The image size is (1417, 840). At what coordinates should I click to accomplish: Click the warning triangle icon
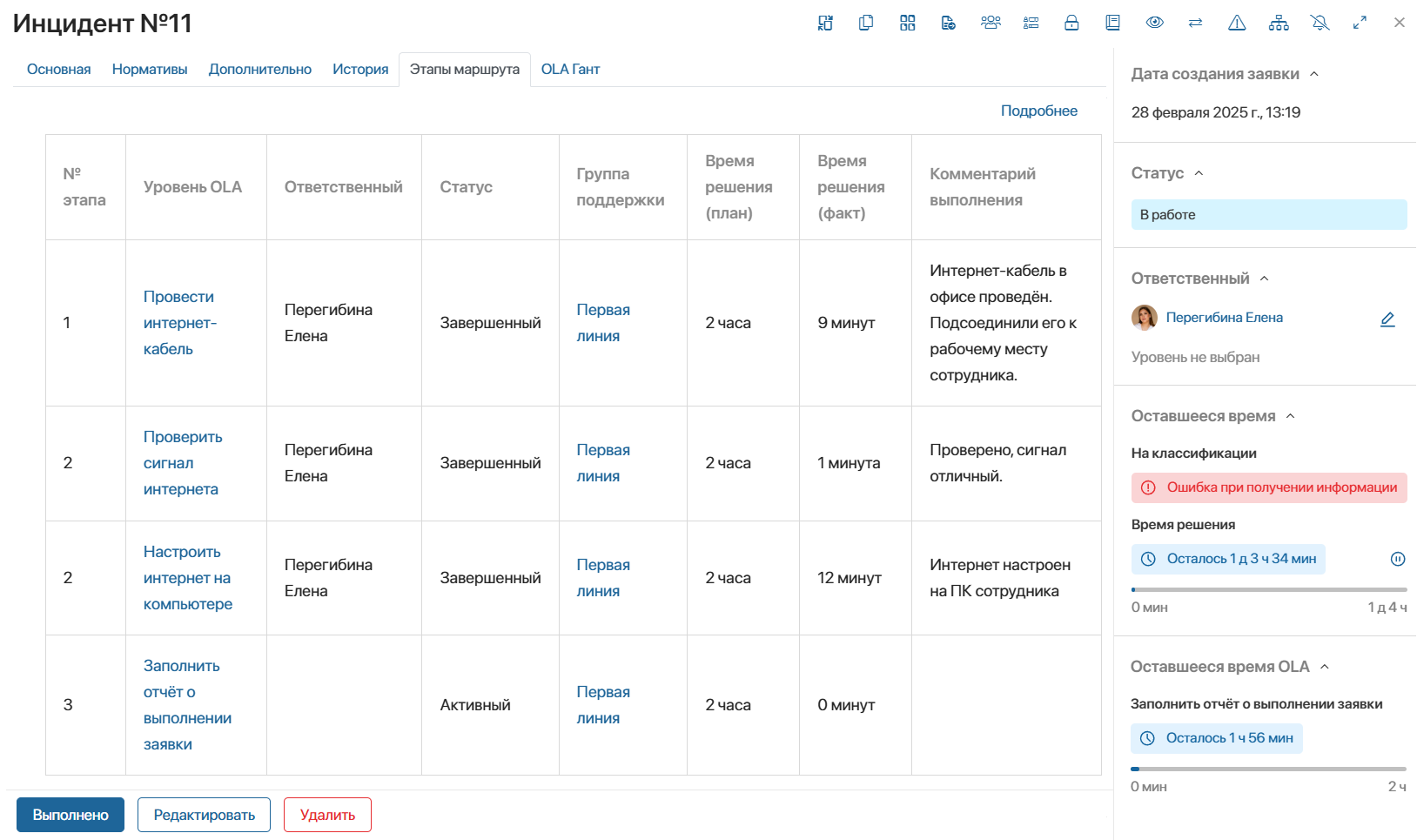[1237, 24]
